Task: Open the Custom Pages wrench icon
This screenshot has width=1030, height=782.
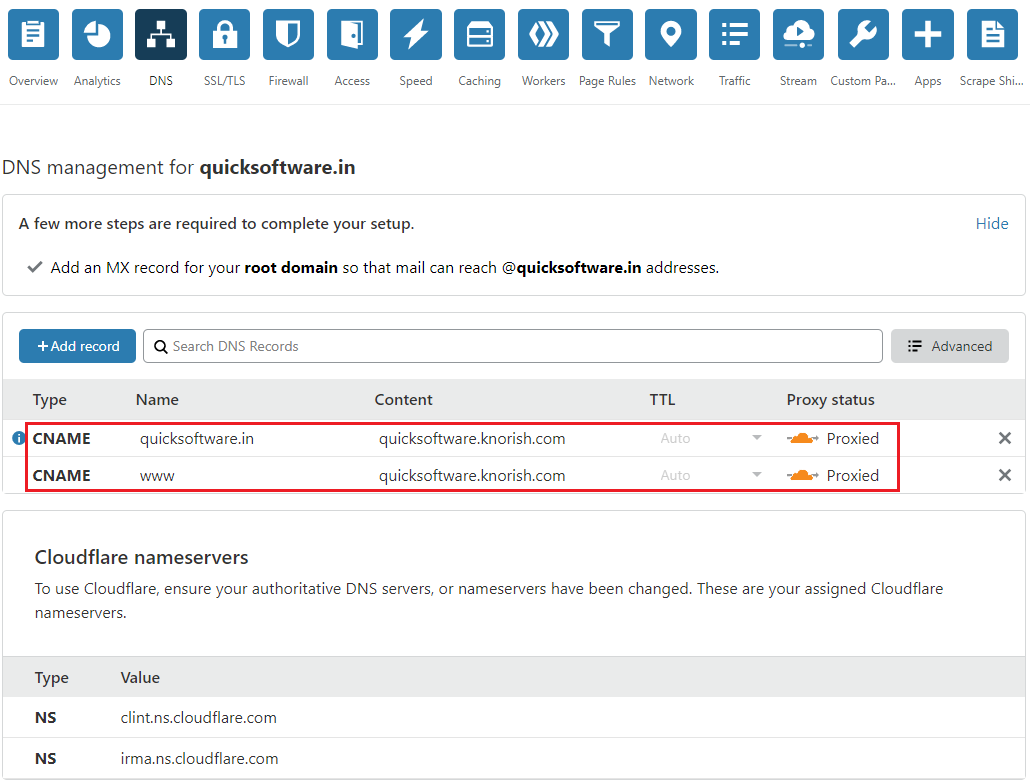Action: pos(863,34)
